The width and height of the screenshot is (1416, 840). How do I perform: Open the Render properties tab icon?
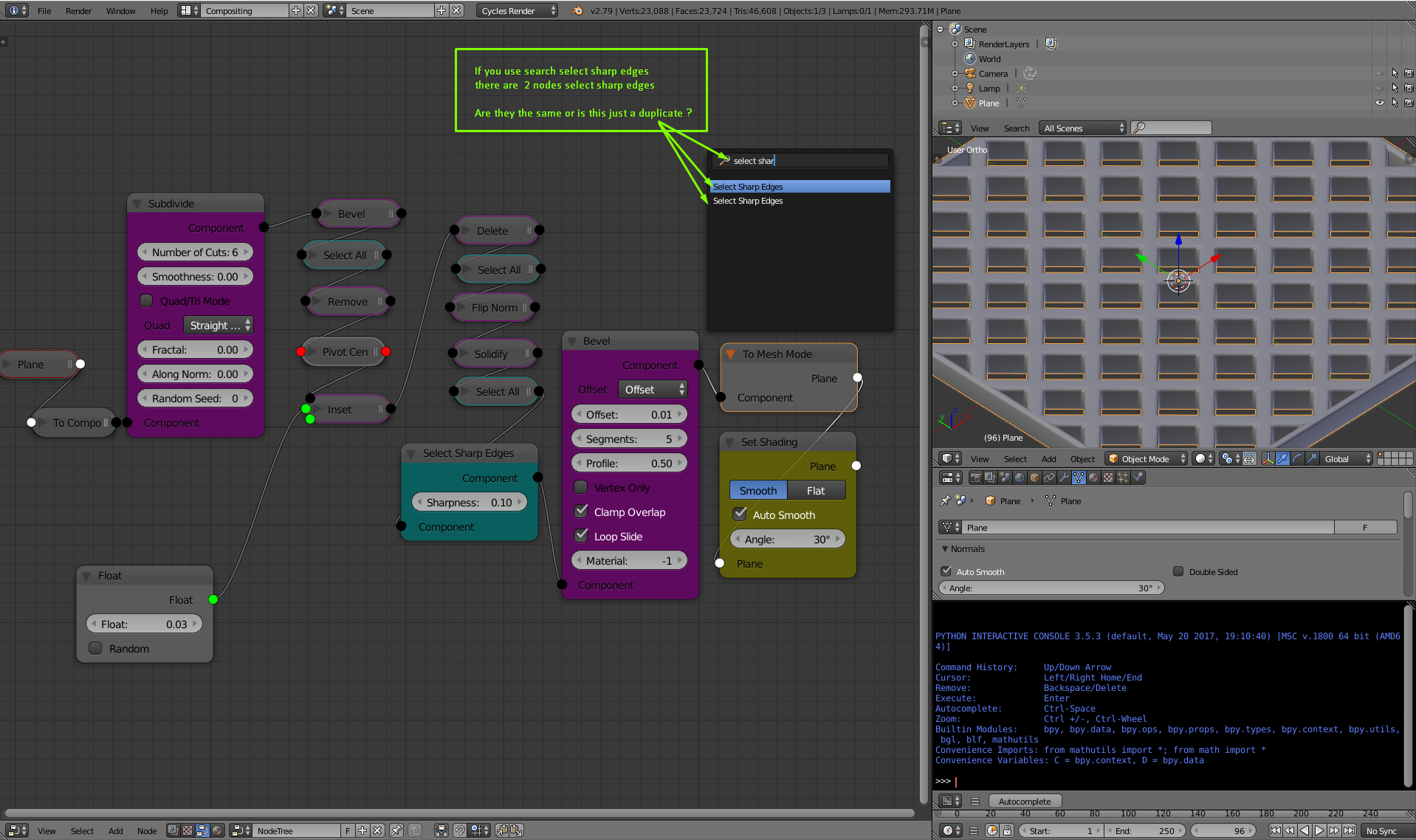(x=975, y=478)
